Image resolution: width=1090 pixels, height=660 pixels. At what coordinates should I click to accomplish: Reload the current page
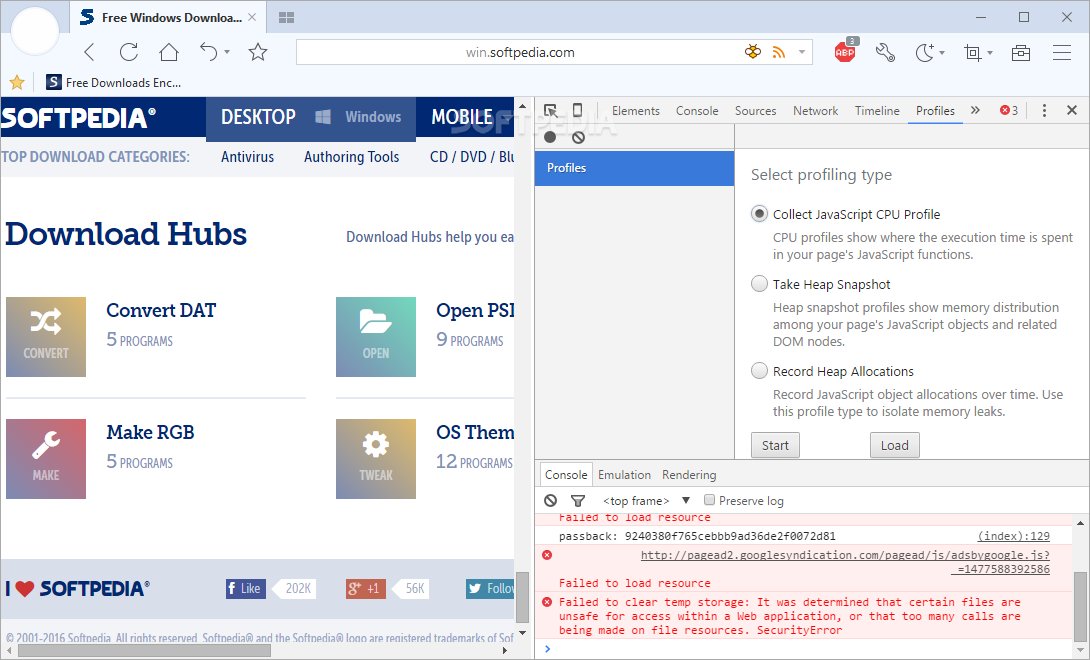pyautogui.click(x=129, y=52)
